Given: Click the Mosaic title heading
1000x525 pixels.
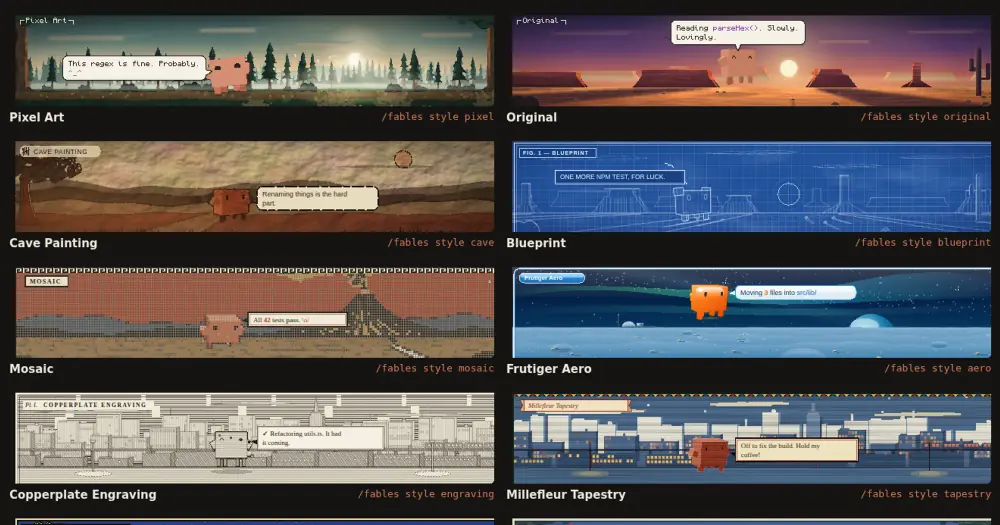Looking at the screenshot, I should [31, 369].
